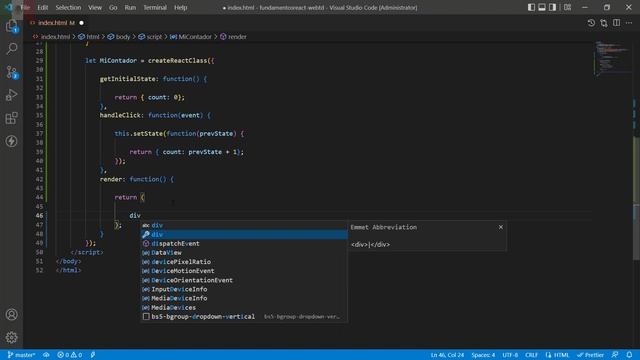640x360 pixels.
Task: Choose MediaDeviceInfo suggestion
Action: (x=244, y=298)
